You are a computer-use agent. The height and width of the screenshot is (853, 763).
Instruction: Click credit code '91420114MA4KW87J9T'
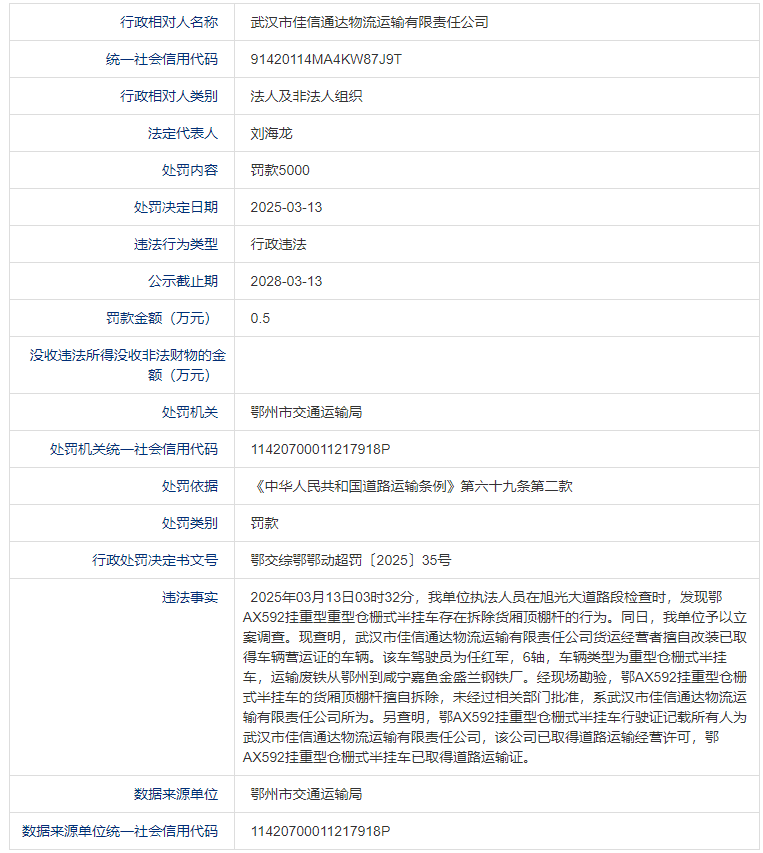[x=326, y=59]
